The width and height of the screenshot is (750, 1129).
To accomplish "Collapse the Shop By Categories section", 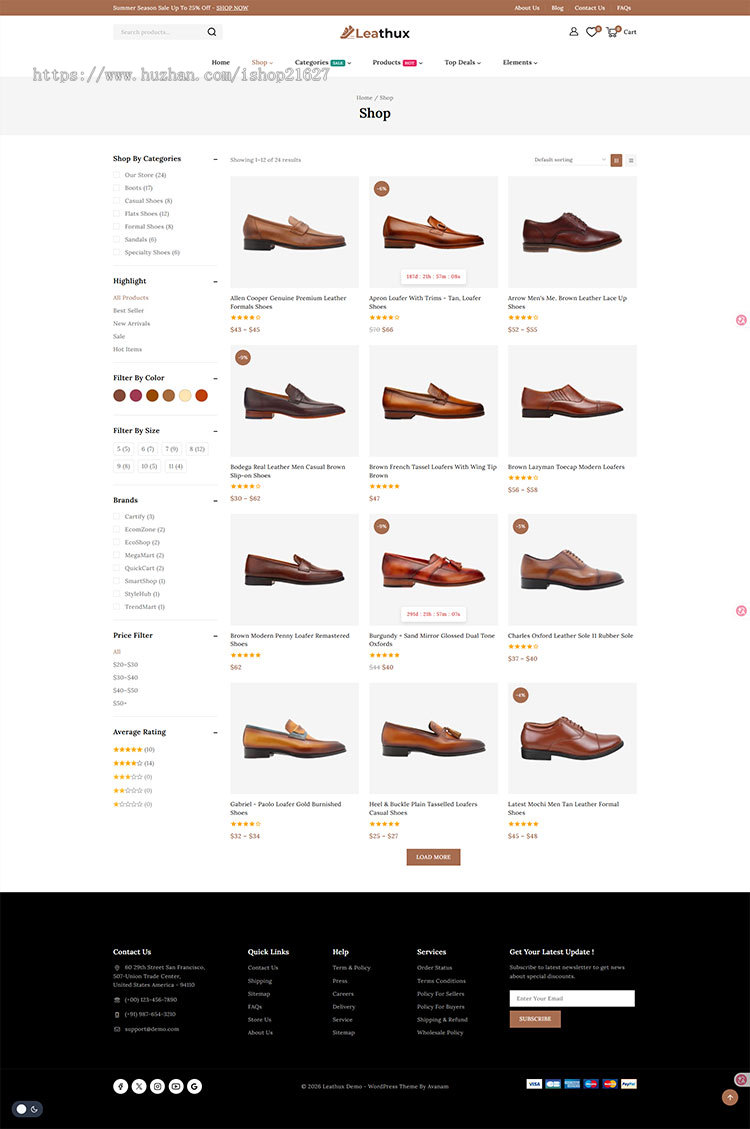I will 214,159.
